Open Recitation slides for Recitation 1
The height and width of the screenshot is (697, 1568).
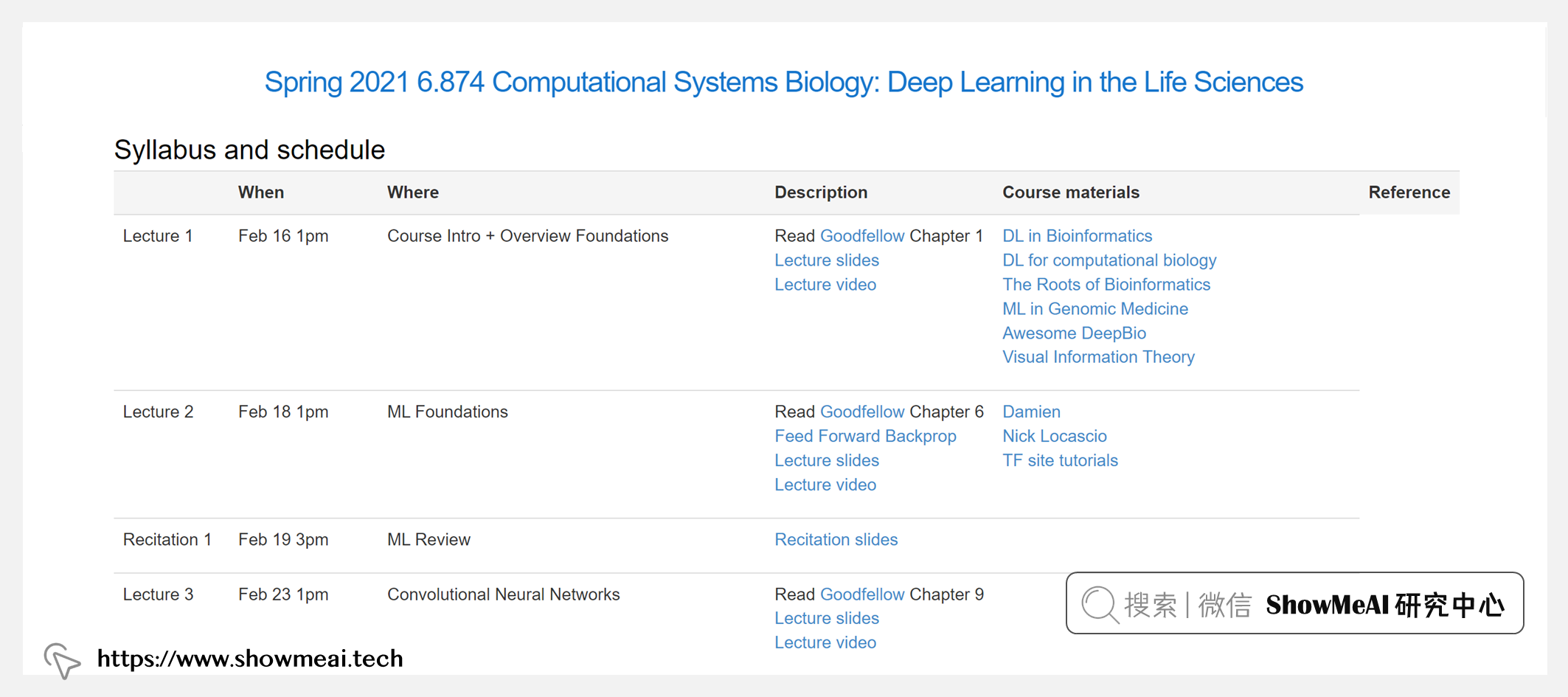coord(836,540)
